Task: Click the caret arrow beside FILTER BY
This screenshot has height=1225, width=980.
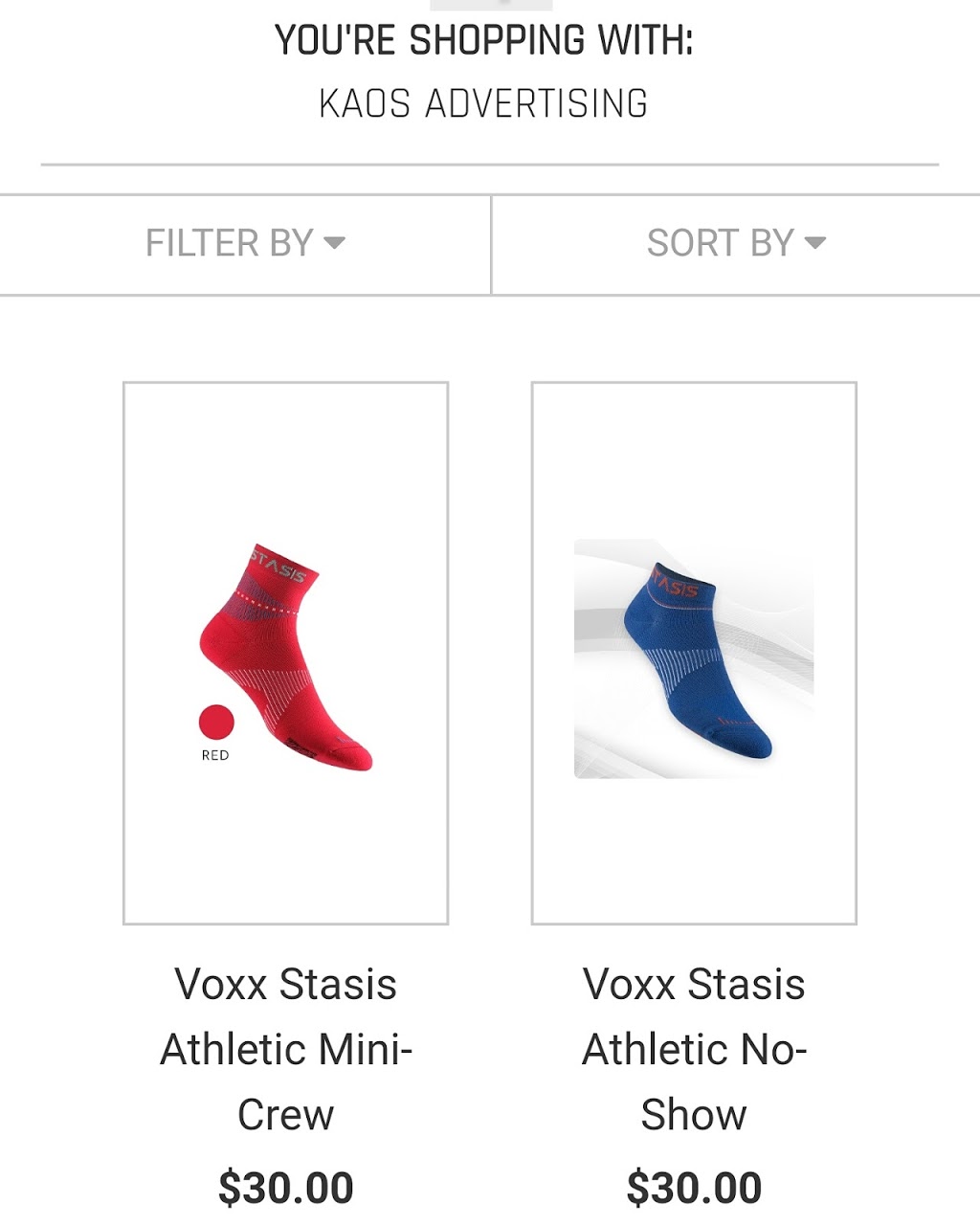Action: coord(334,243)
